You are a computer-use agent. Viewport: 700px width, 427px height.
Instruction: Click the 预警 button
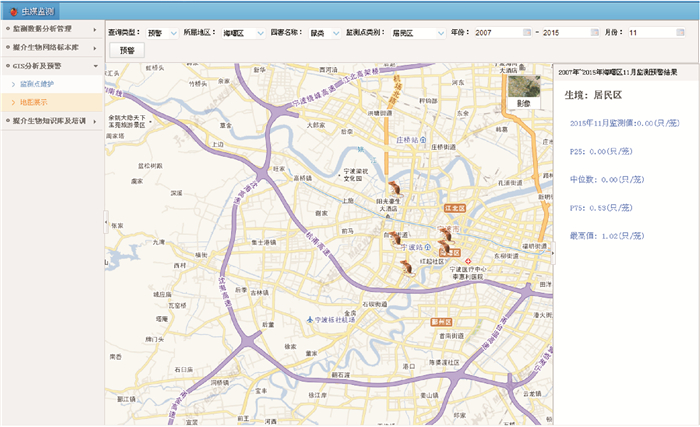click(125, 50)
